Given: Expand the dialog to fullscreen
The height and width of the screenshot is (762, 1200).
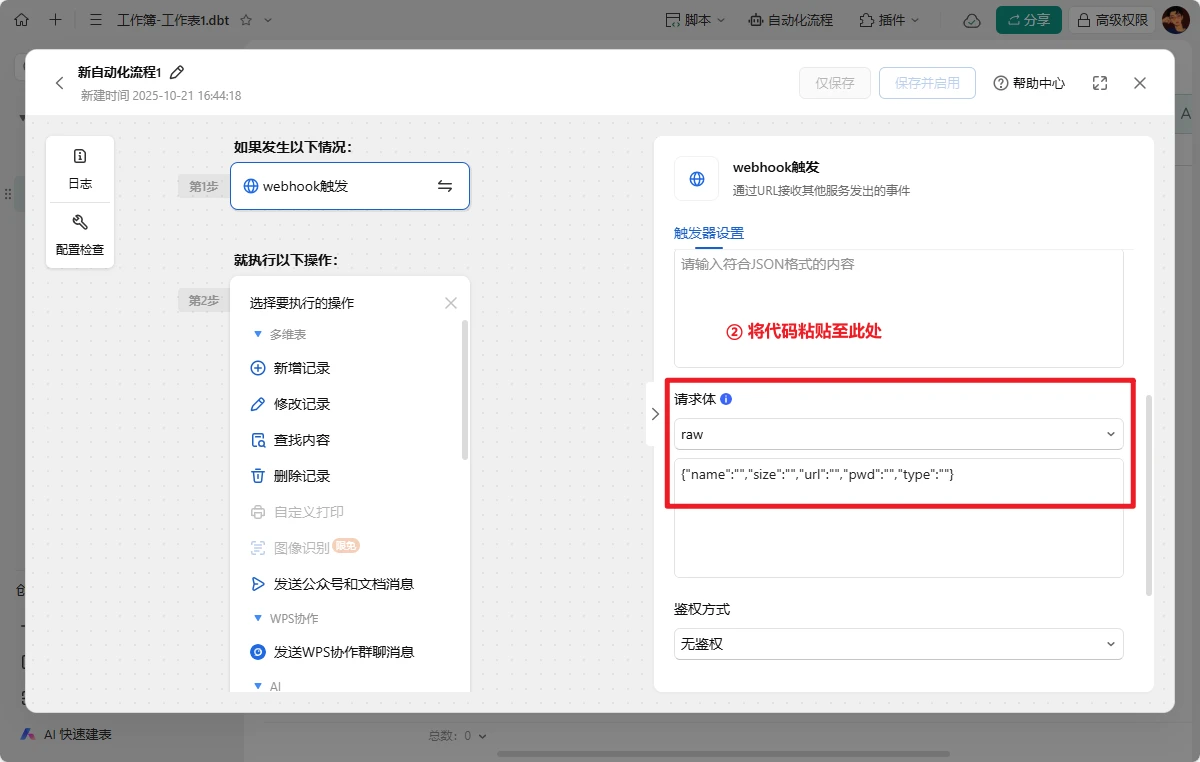Looking at the screenshot, I should click(1100, 83).
